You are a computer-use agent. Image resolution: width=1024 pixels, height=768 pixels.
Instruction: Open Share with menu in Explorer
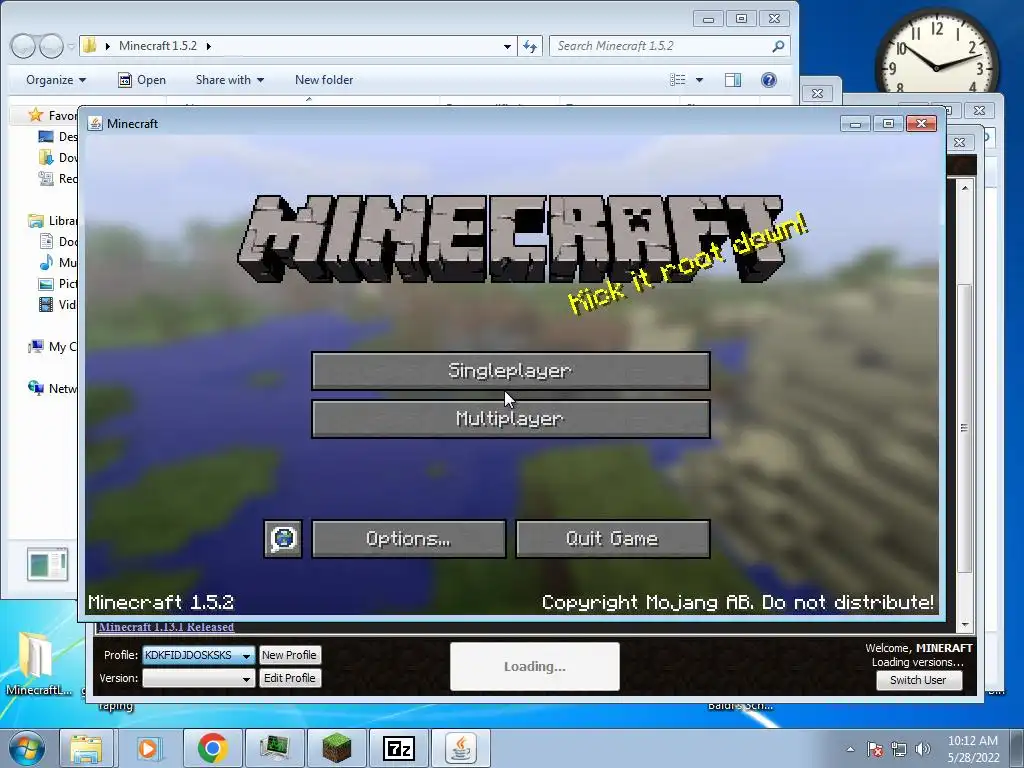click(x=230, y=80)
